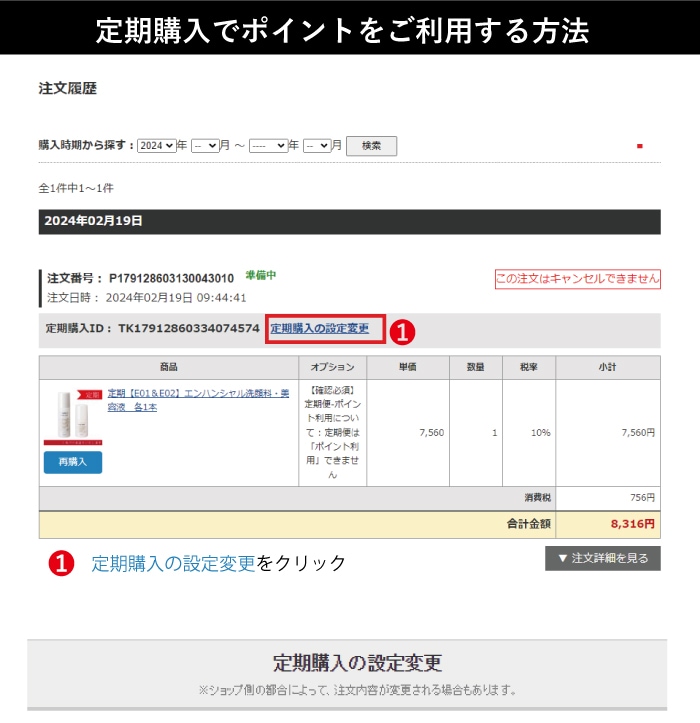Expand 注文詳細を見る order details
Image resolution: width=700 pixels, height=723 pixels.
(602, 558)
